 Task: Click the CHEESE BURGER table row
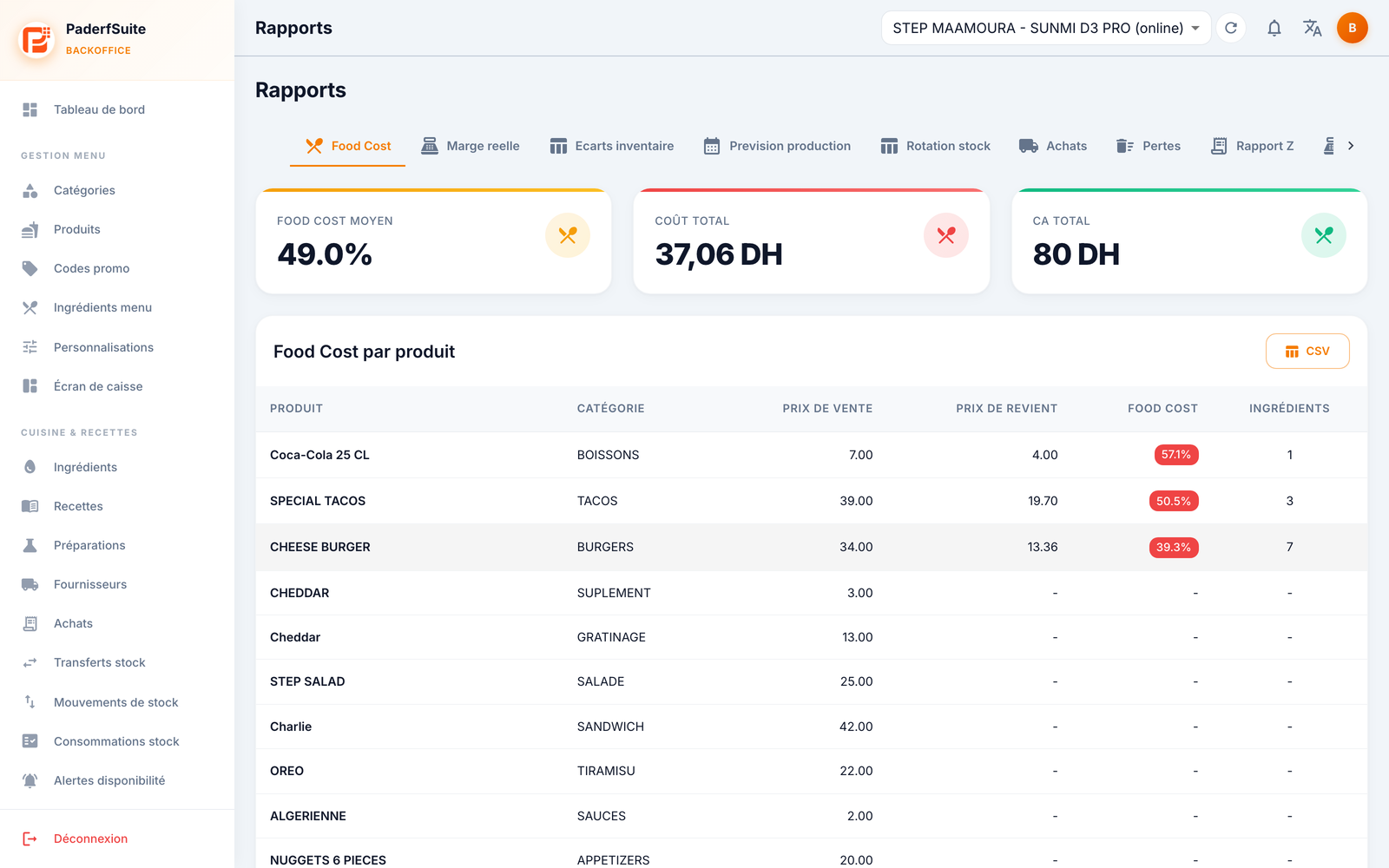811,547
